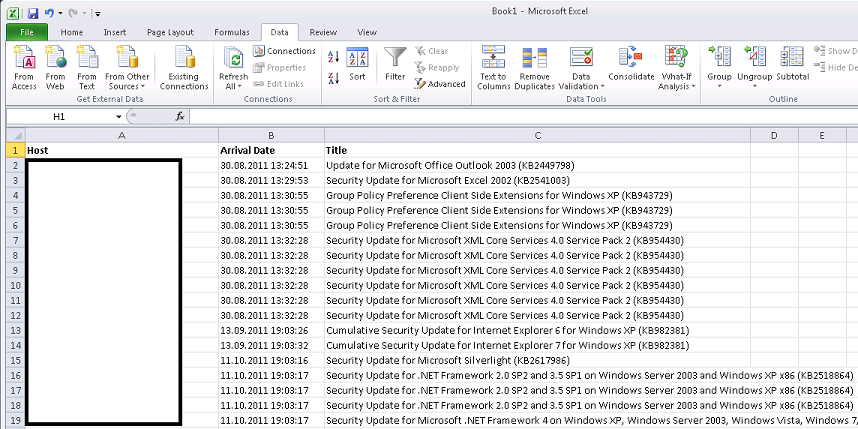Open What-If Analysis menu
The image size is (858, 429).
coord(677,68)
